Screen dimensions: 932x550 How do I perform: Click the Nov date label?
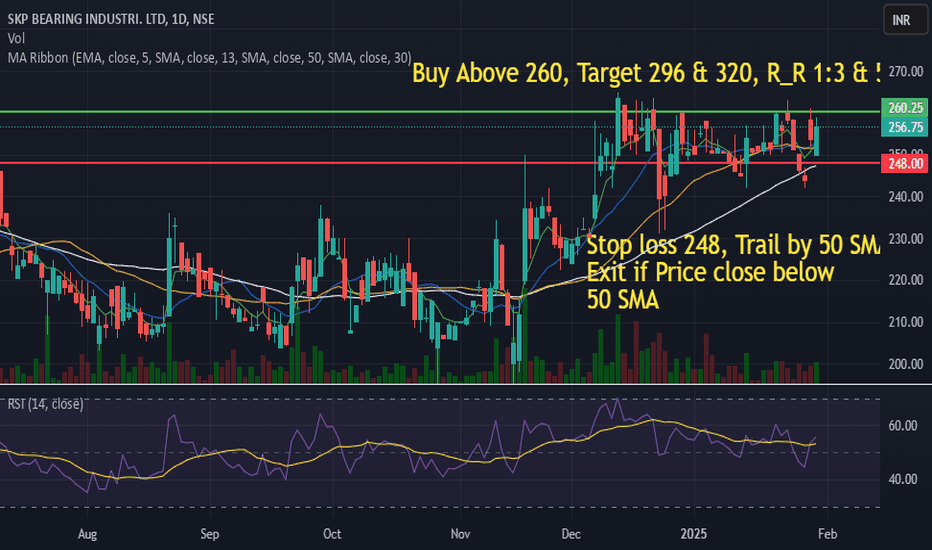pyautogui.click(x=460, y=534)
